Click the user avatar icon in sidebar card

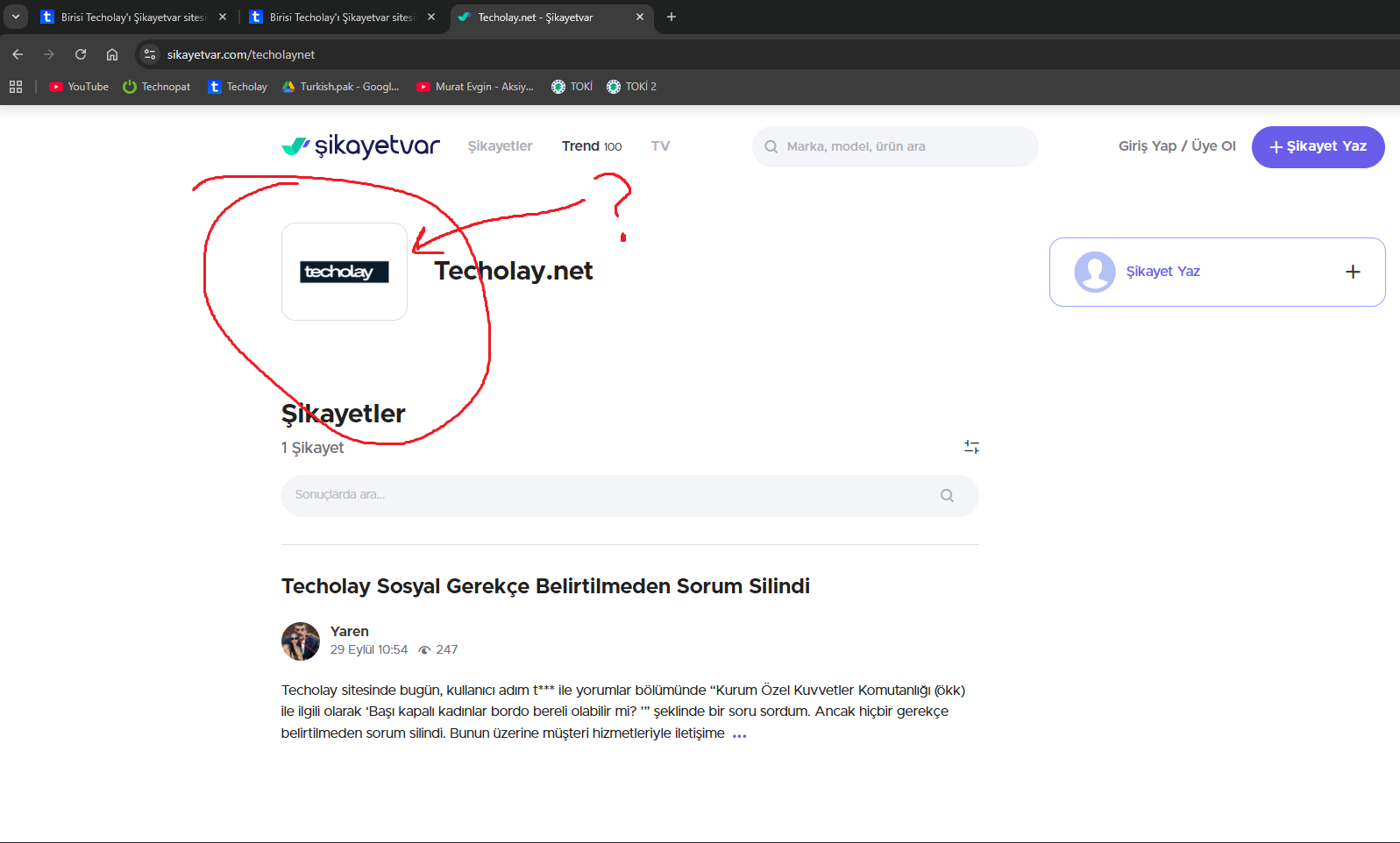point(1095,272)
